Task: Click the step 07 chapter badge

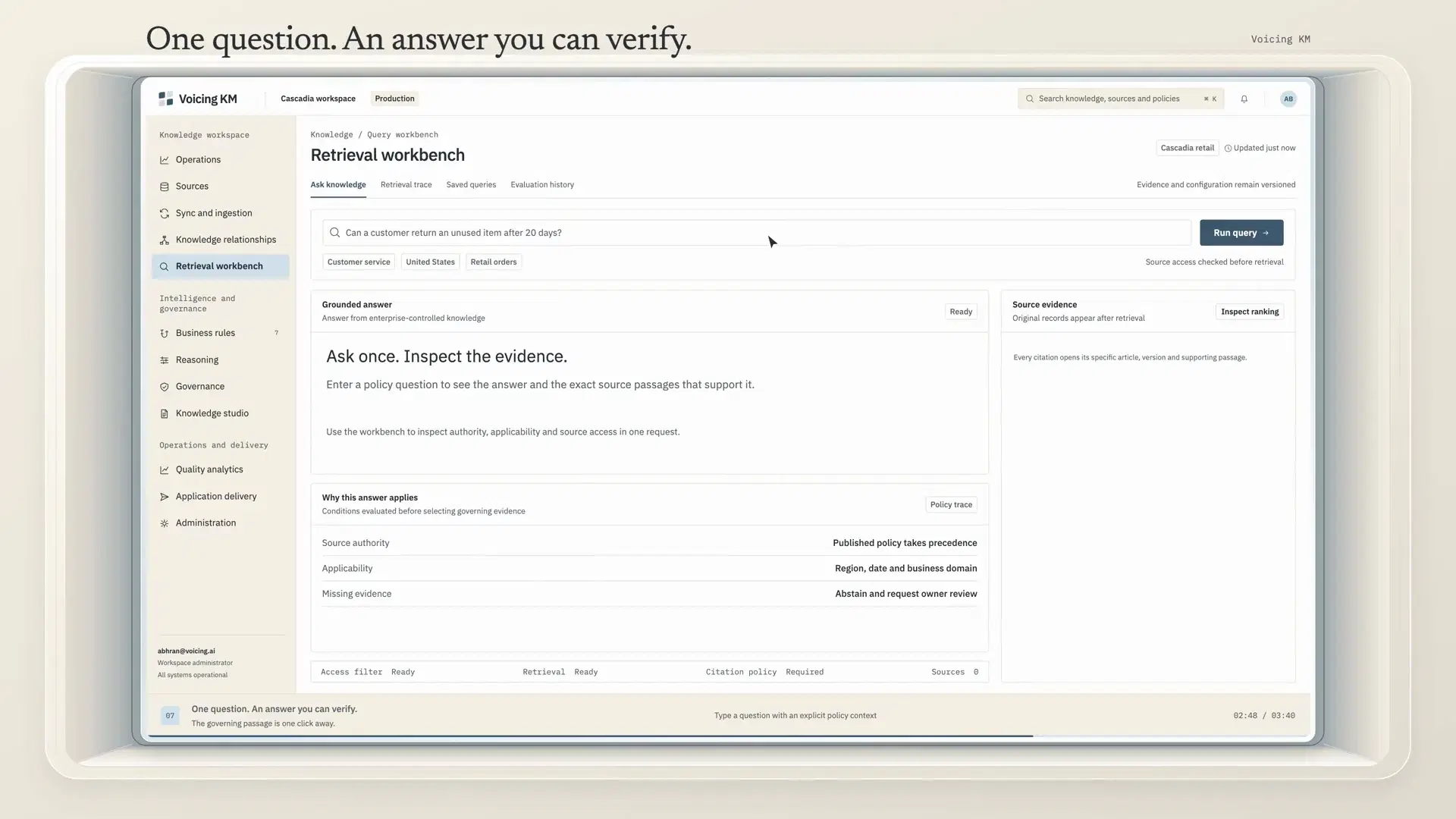Action: 170,716
